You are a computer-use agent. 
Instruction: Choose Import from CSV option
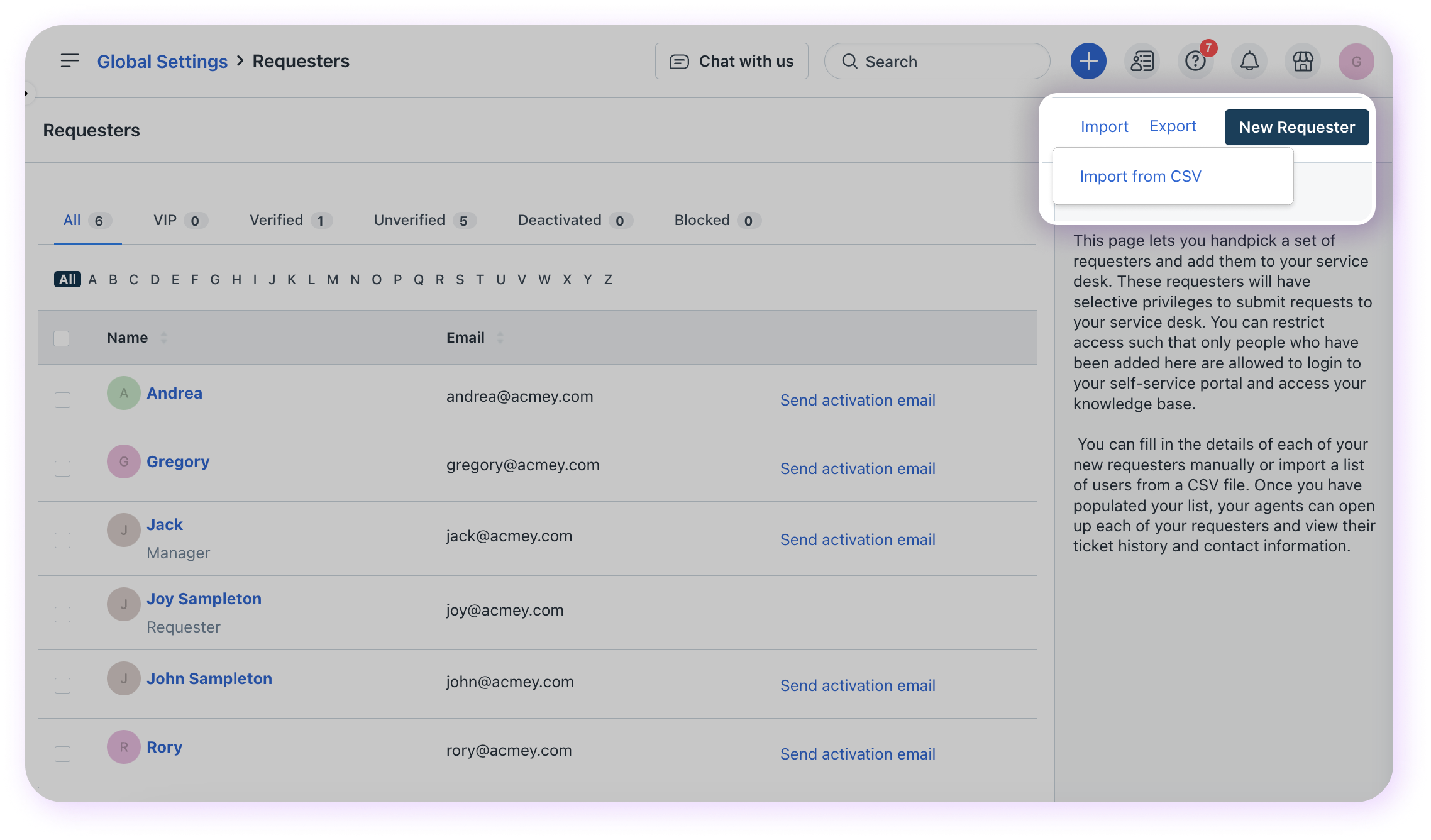tap(1140, 177)
